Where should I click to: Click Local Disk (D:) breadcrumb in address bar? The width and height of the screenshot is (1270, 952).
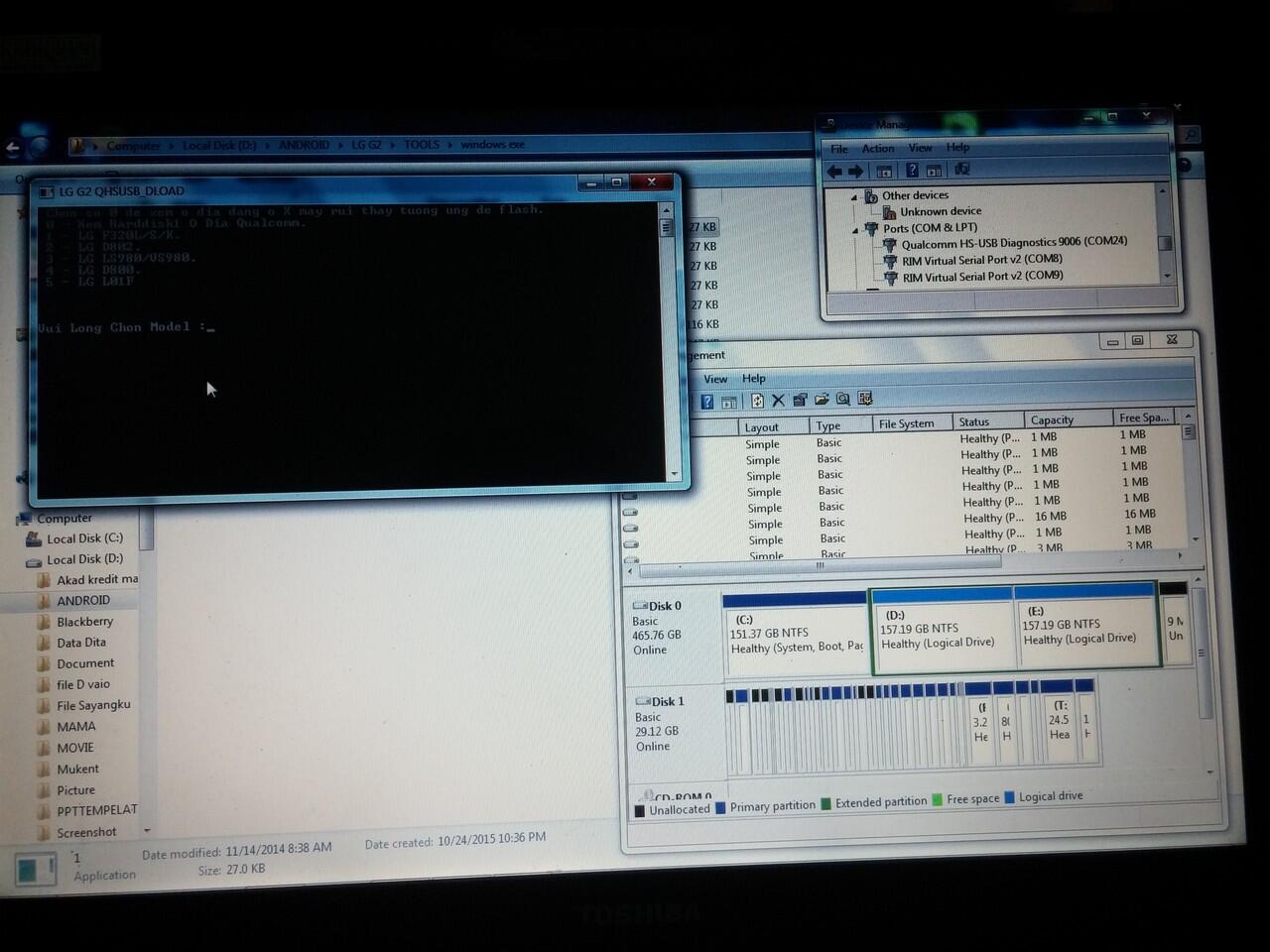click(219, 145)
